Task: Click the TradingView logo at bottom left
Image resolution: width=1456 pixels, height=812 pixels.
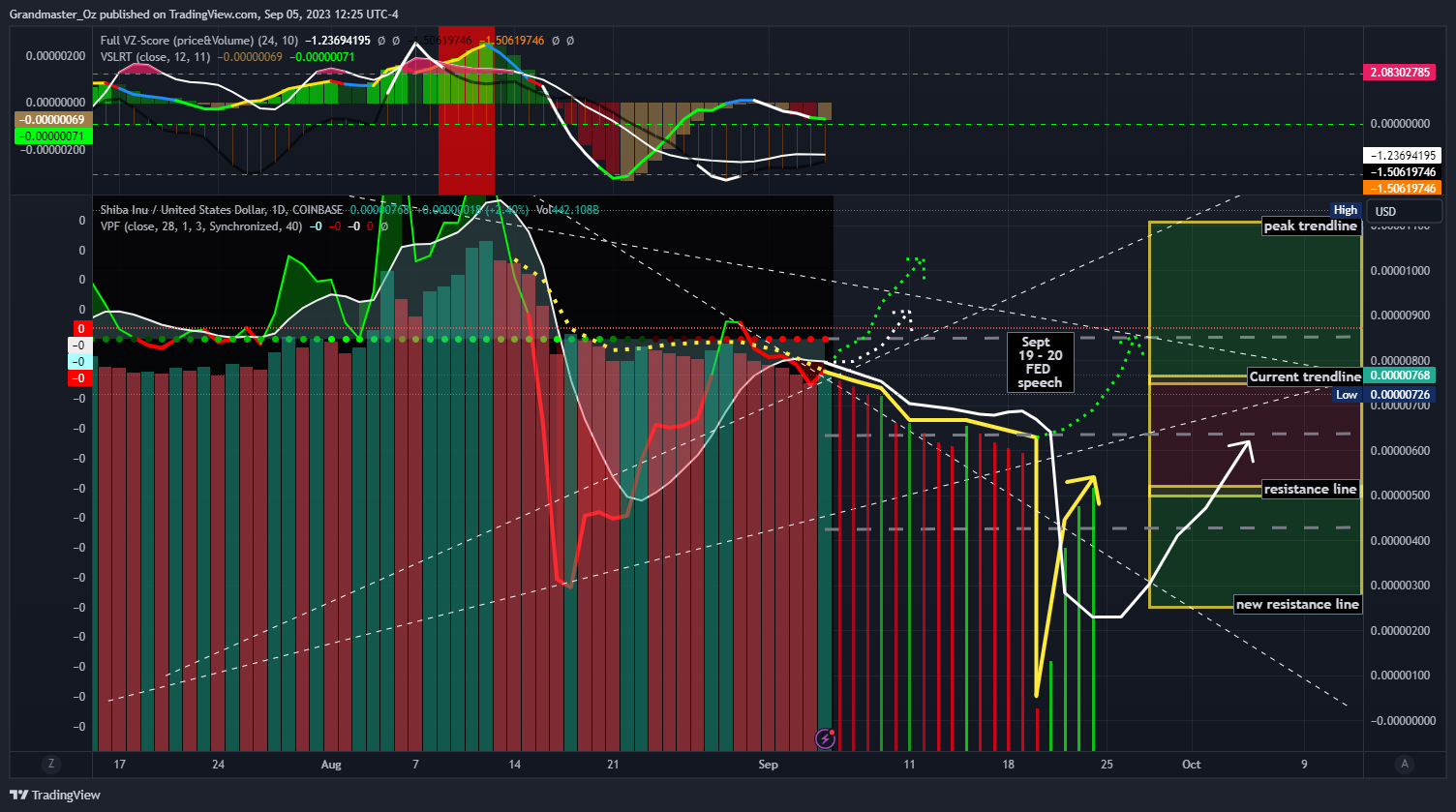Action: pos(55,795)
